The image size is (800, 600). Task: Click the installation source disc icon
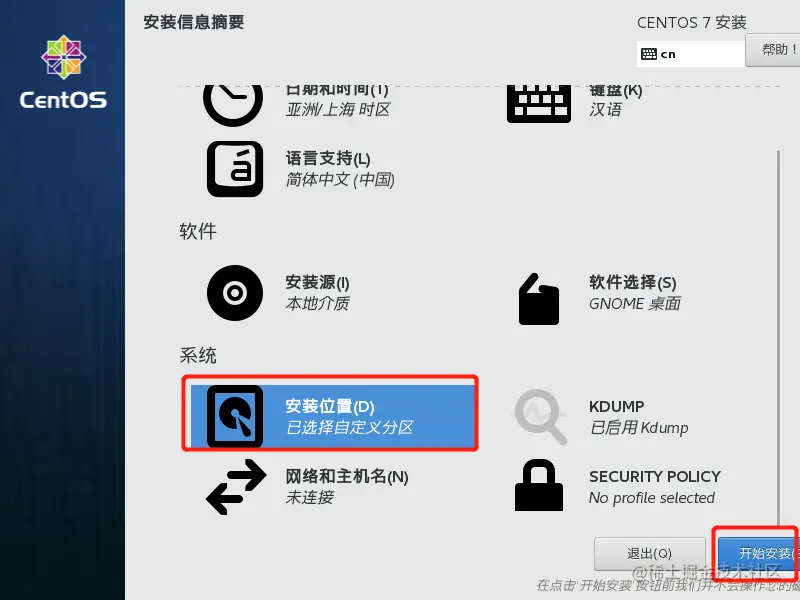pos(235,293)
